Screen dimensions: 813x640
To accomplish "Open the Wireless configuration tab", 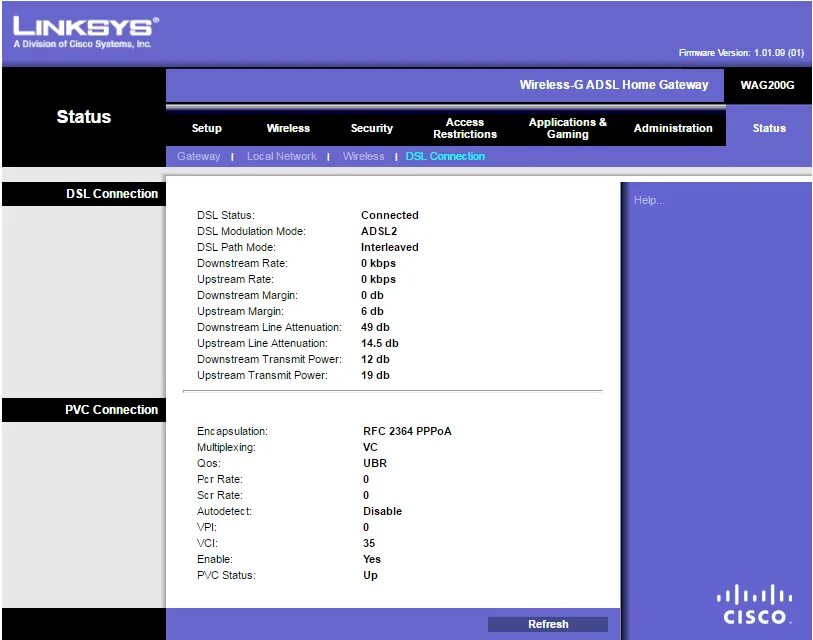I will (288, 128).
